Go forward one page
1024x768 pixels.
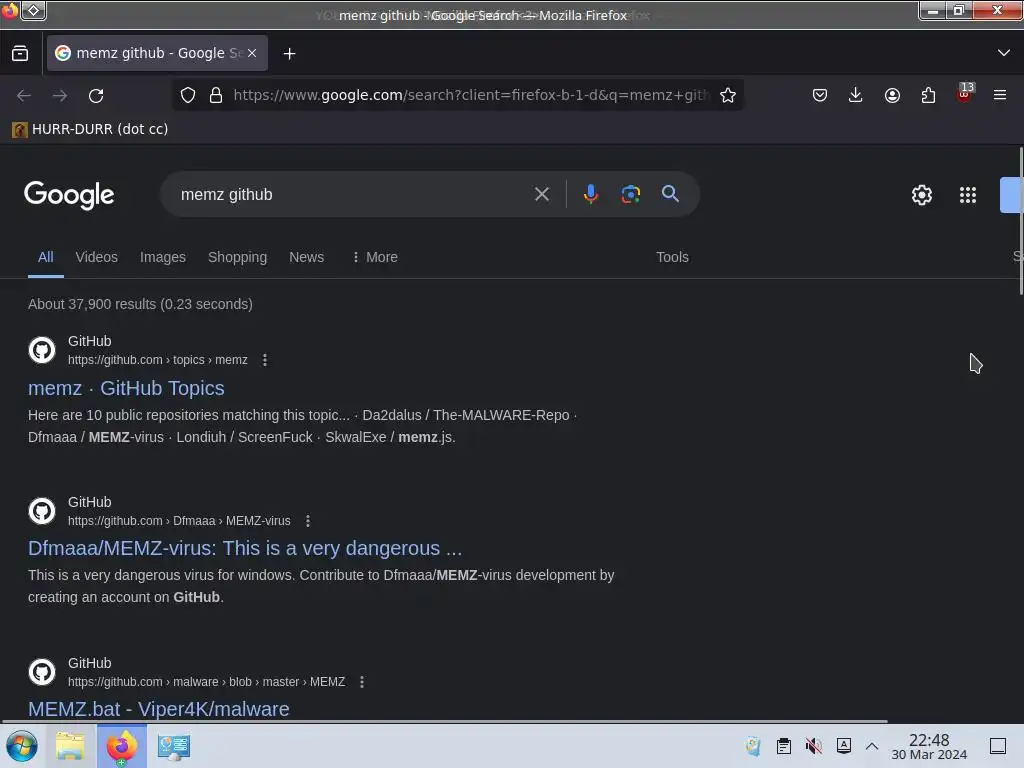click(x=60, y=95)
